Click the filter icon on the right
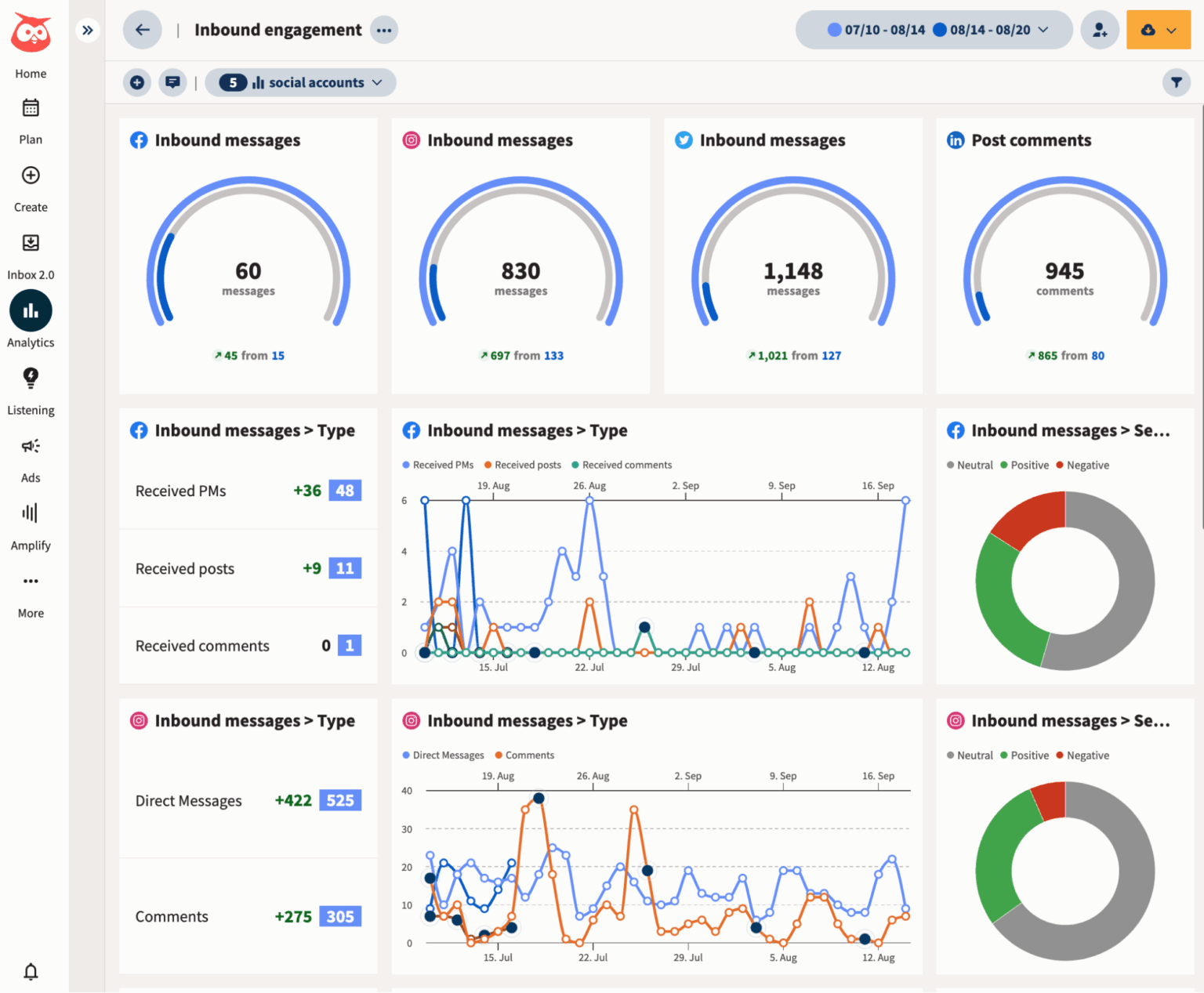The width and height of the screenshot is (1204, 993). [1177, 82]
